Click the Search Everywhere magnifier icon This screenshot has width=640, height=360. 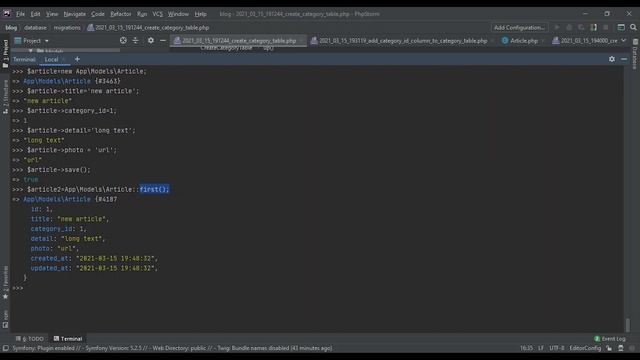pyautogui.click(x=633, y=27)
